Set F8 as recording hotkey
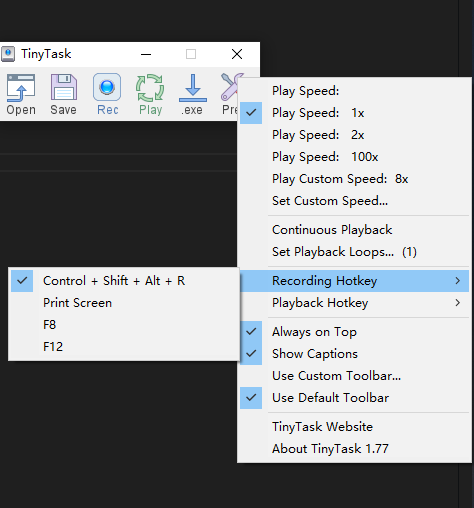The width and height of the screenshot is (474, 508). (x=124, y=325)
